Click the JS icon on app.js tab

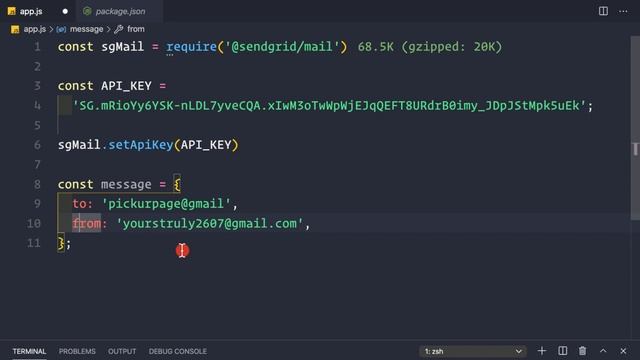[12, 11]
